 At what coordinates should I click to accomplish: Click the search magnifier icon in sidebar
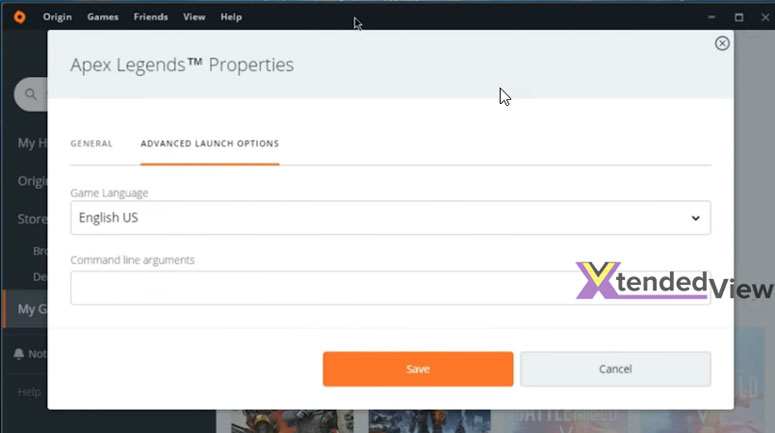(31, 94)
